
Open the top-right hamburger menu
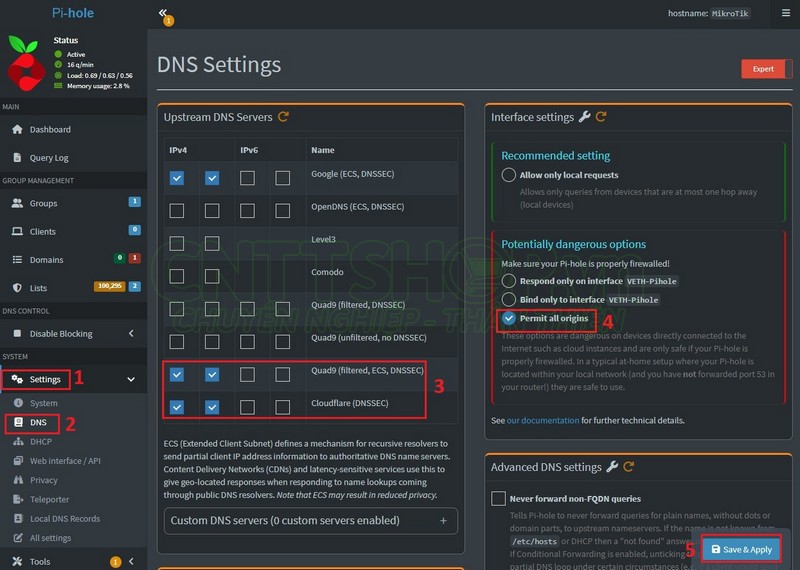point(786,13)
